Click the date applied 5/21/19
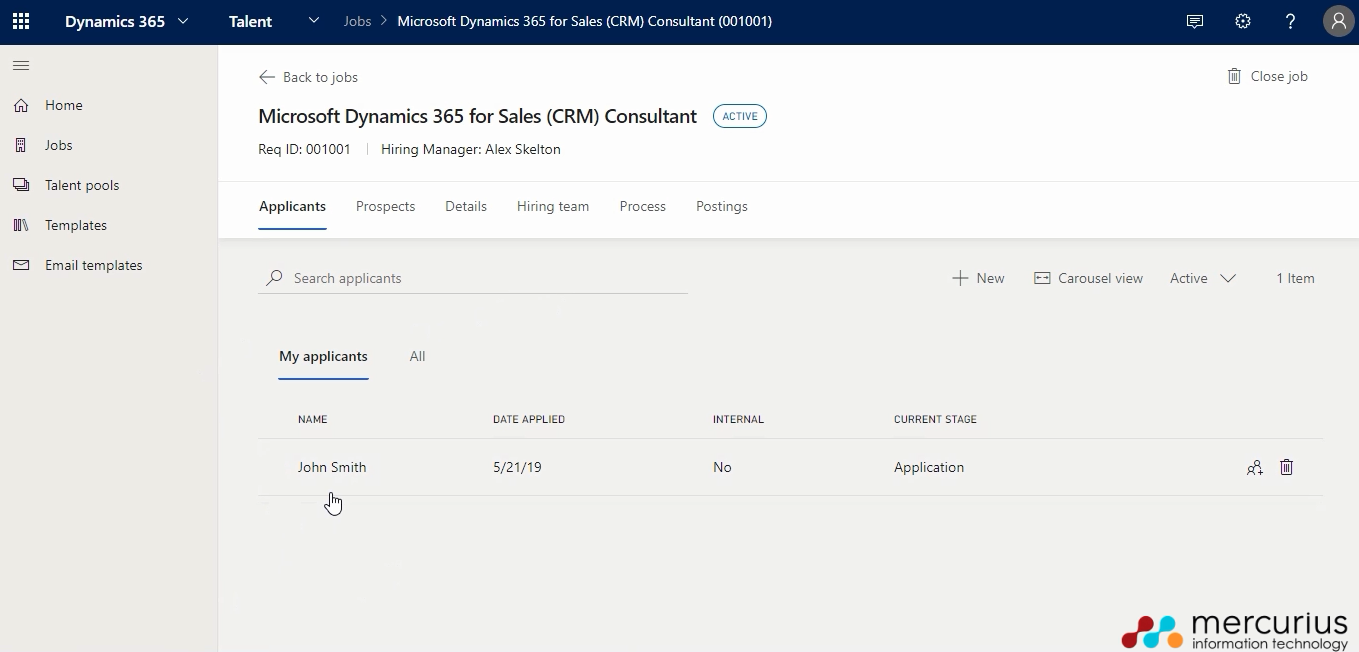This screenshot has height=652, width=1359. 517,467
